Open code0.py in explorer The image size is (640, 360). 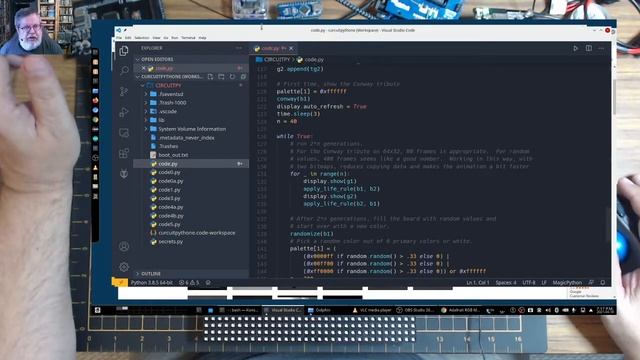click(191, 172)
